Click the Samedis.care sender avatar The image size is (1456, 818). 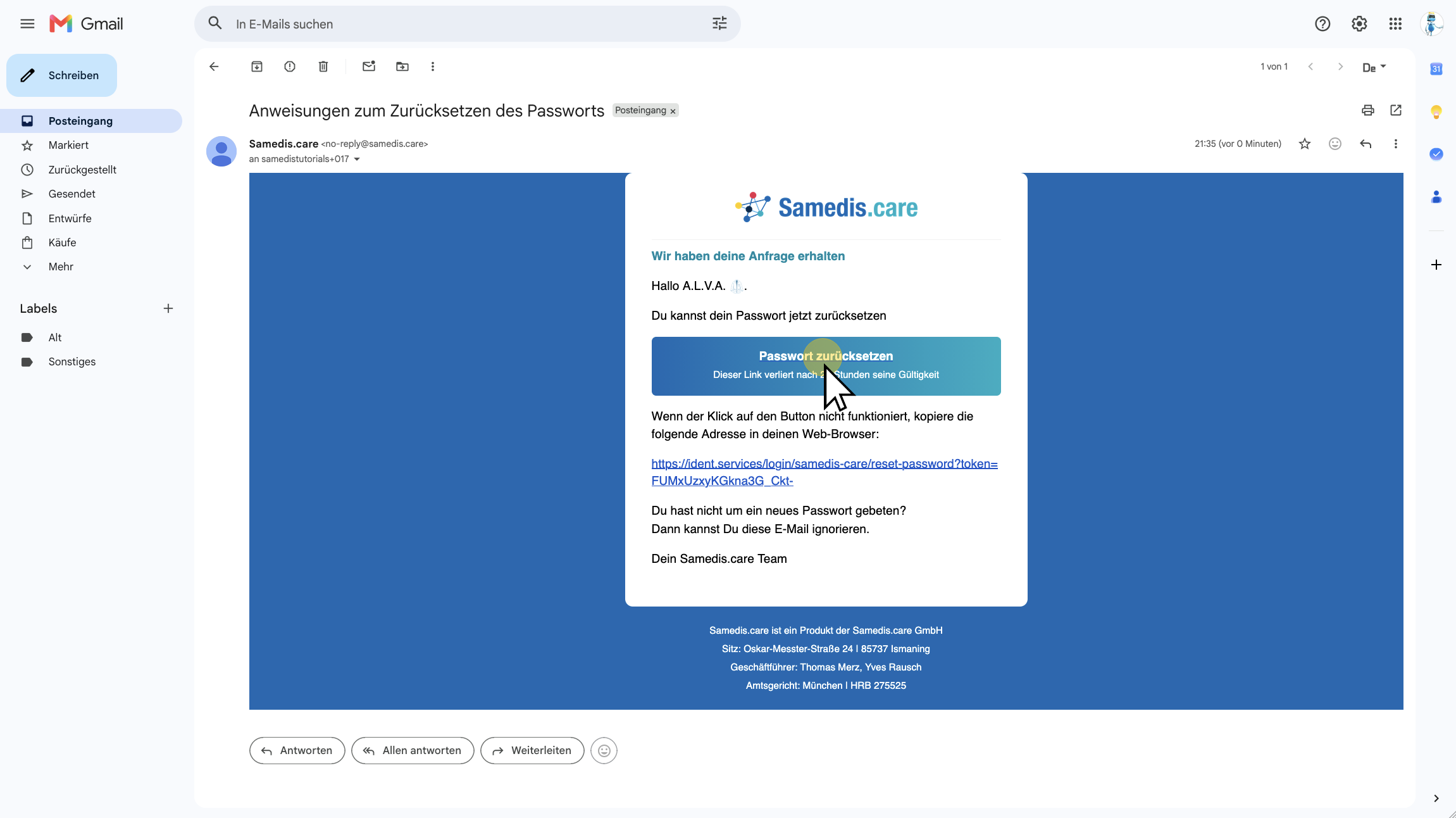(x=221, y=151)
